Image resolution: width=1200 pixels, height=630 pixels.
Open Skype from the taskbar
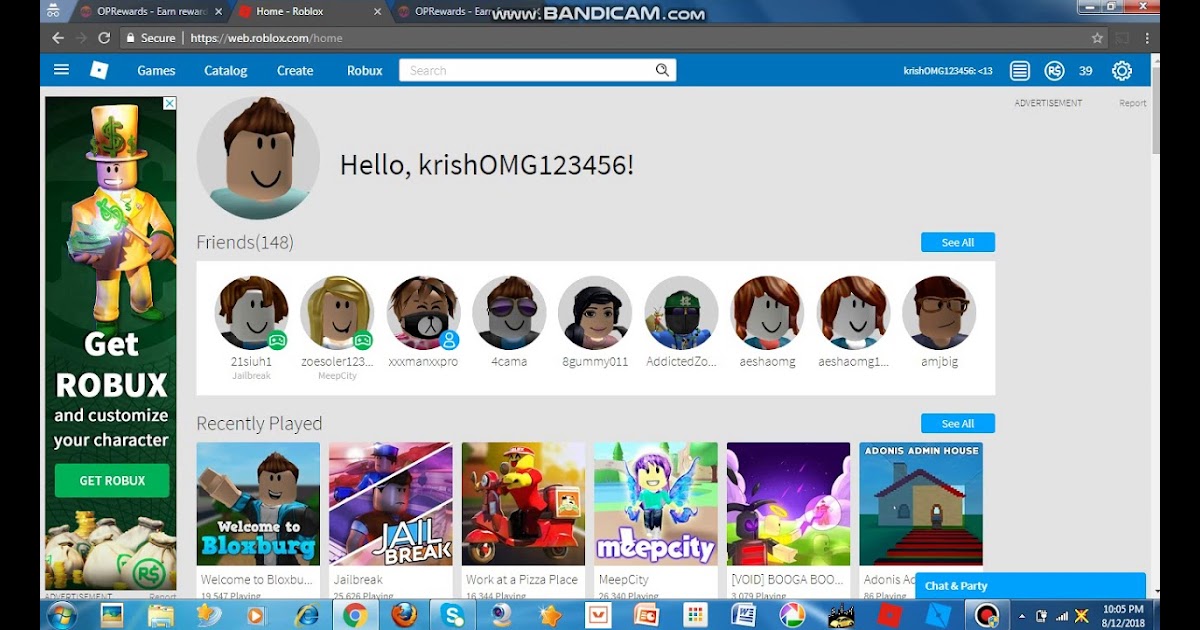point(452,615)
